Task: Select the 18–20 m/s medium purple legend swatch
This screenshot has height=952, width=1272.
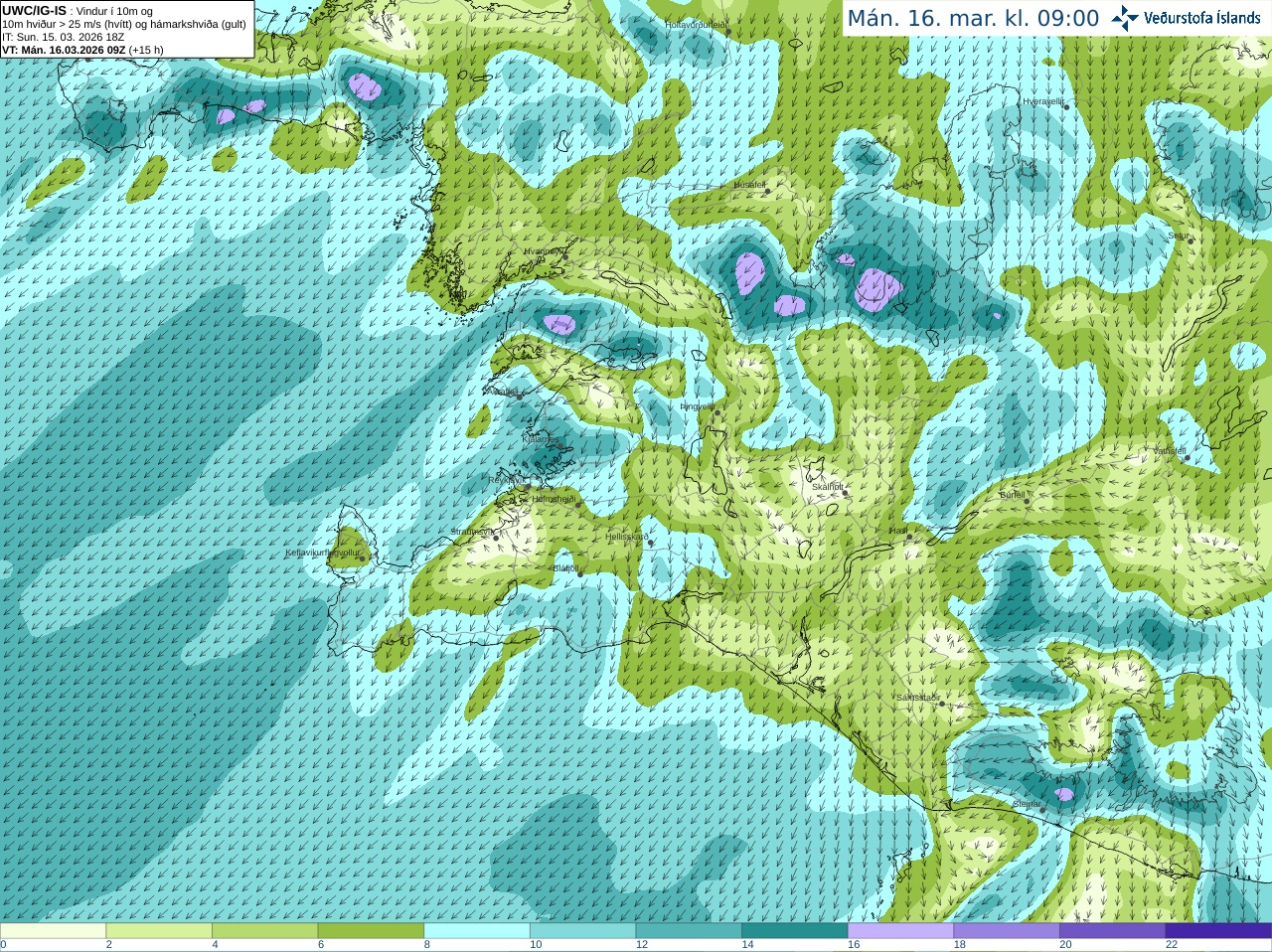Action: point(1007,931)
